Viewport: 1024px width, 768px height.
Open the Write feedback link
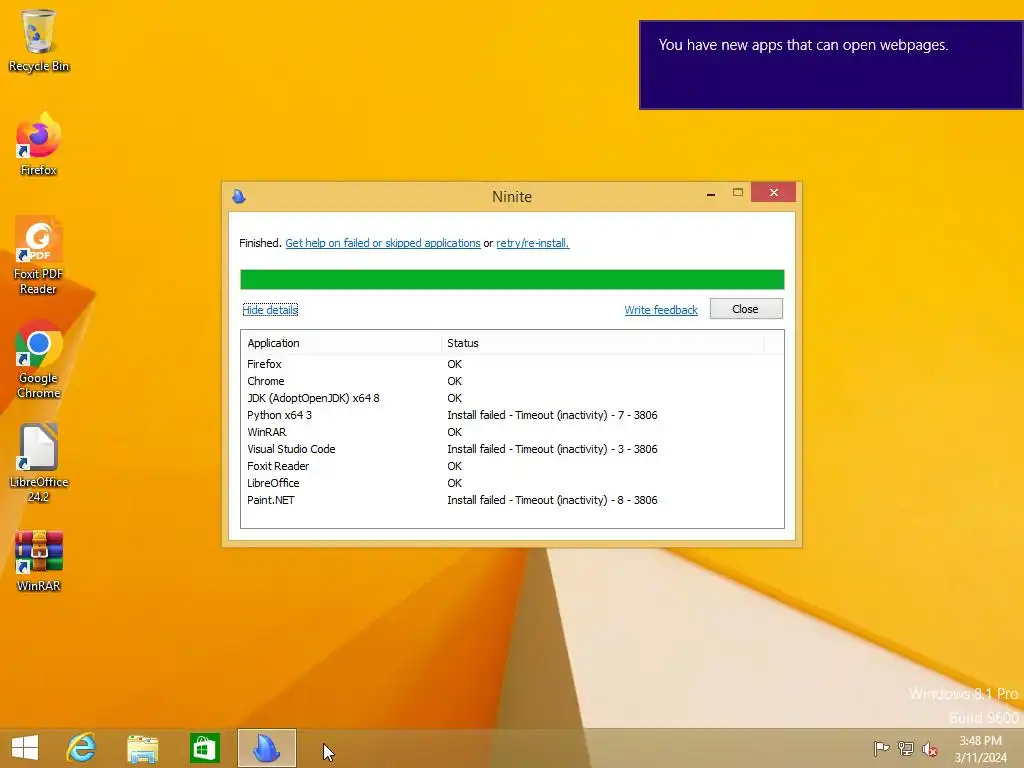click(661, 310)
